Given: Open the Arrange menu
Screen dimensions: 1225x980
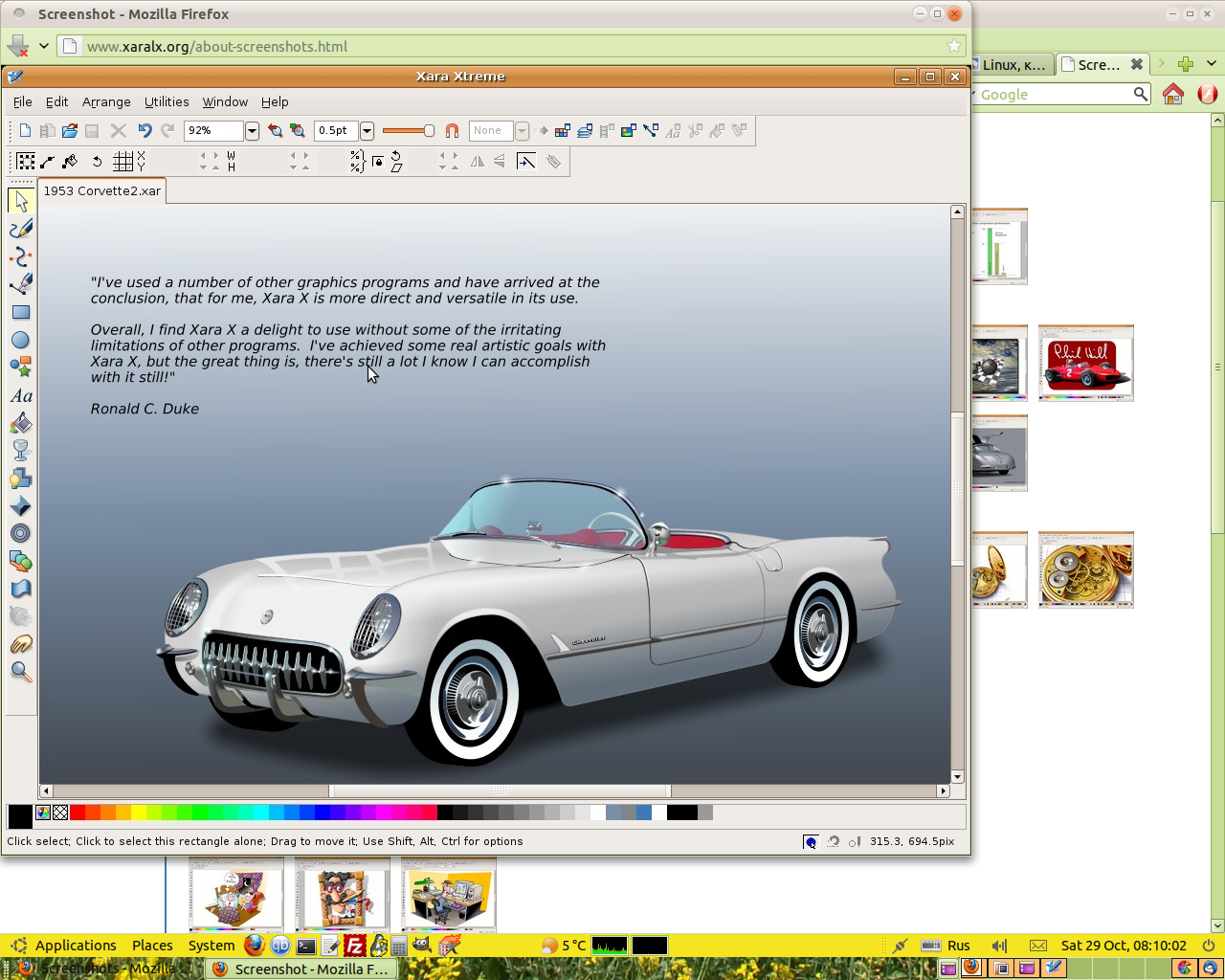Looking at the screenshot, I should pos(106,101).
